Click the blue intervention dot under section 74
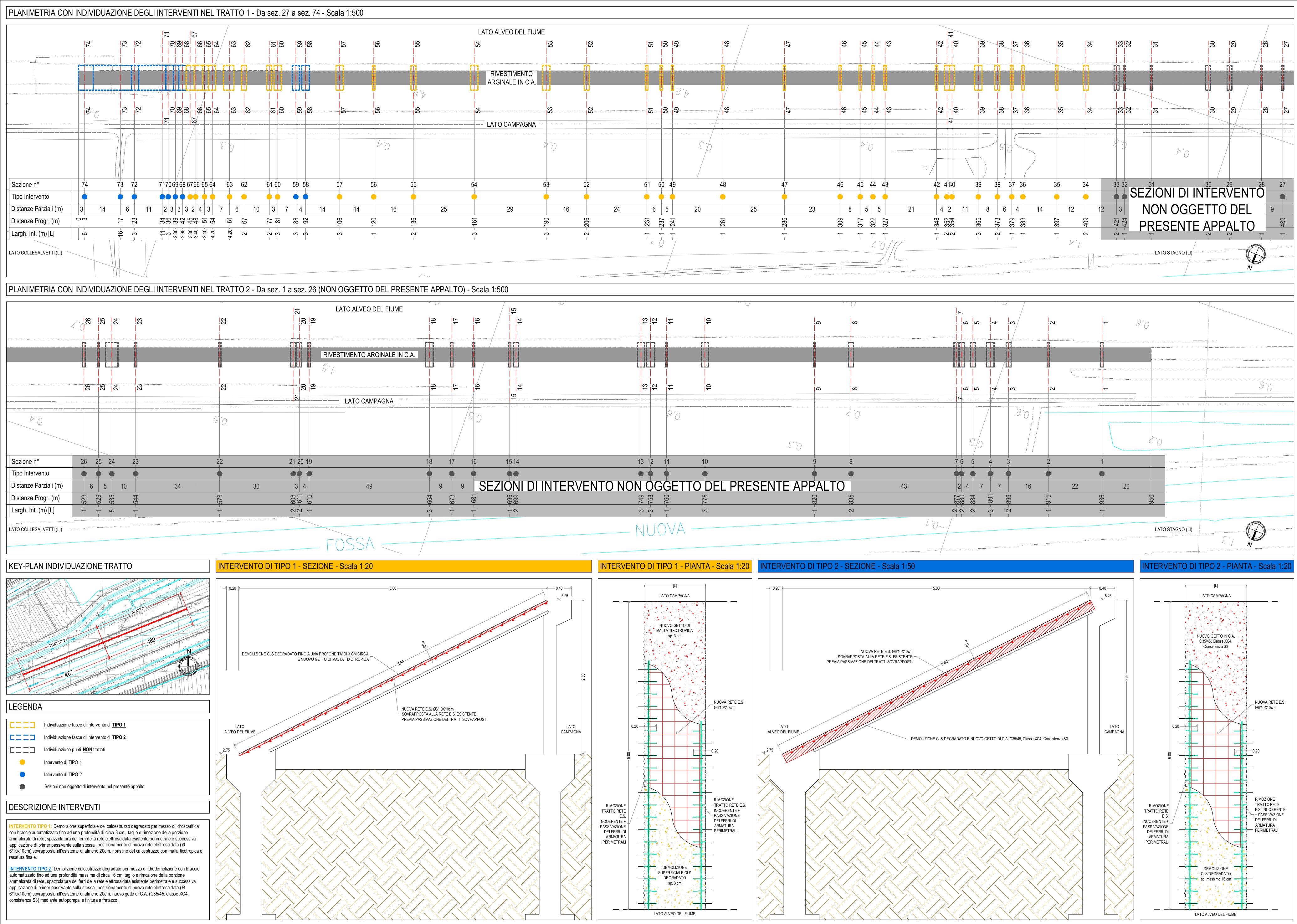The image size is (1297, 924). point(84,197)
